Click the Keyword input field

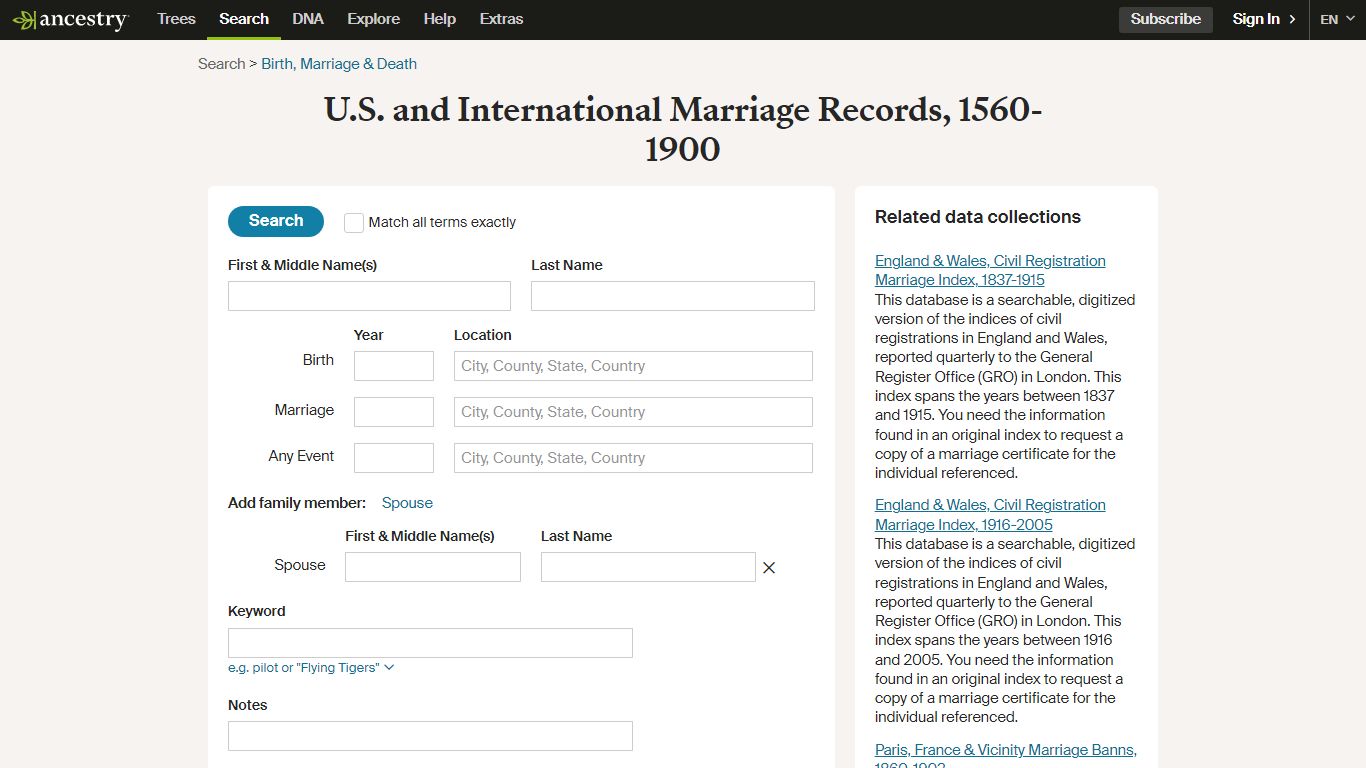[x=430, y=643]
